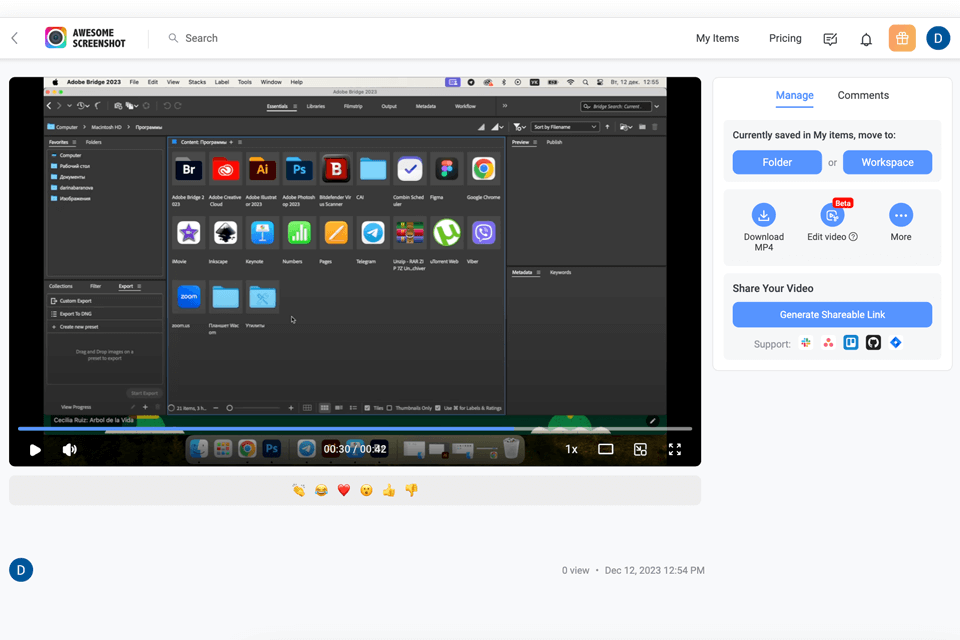The image size is (960, 640).
Task: Open the Pricing page
Action: tap(785, 38)
